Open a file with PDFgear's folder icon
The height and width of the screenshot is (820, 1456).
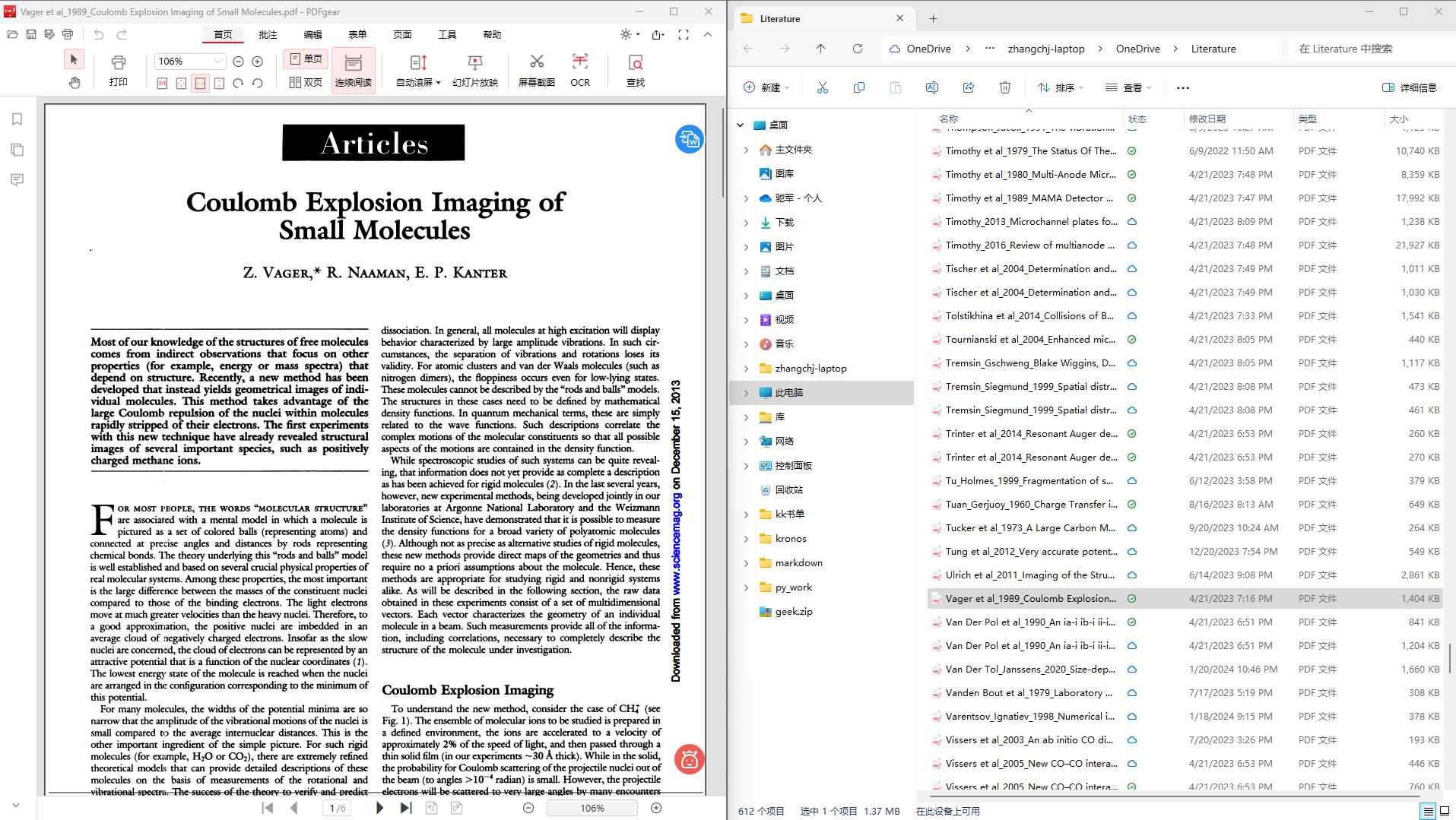(12, 34)
